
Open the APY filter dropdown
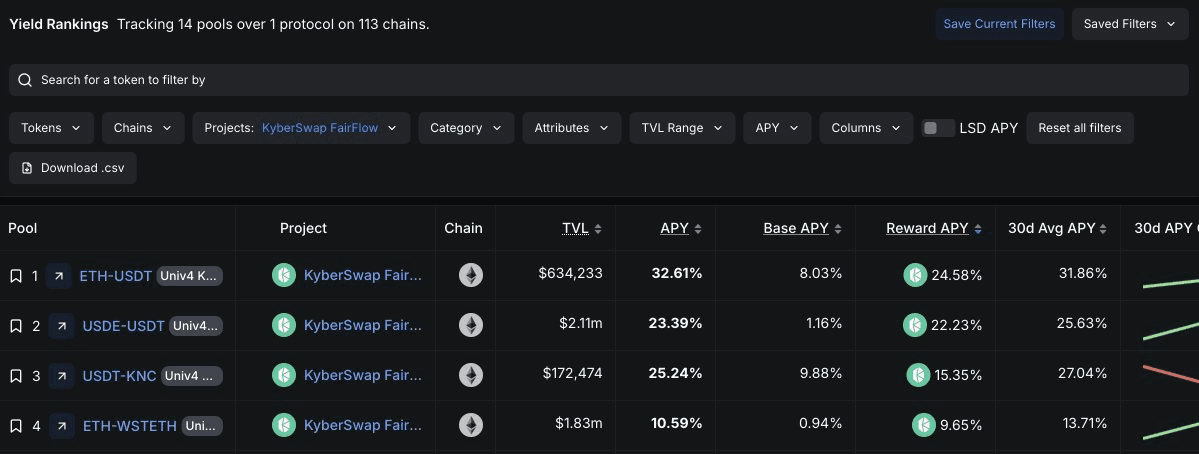(777, 128)
